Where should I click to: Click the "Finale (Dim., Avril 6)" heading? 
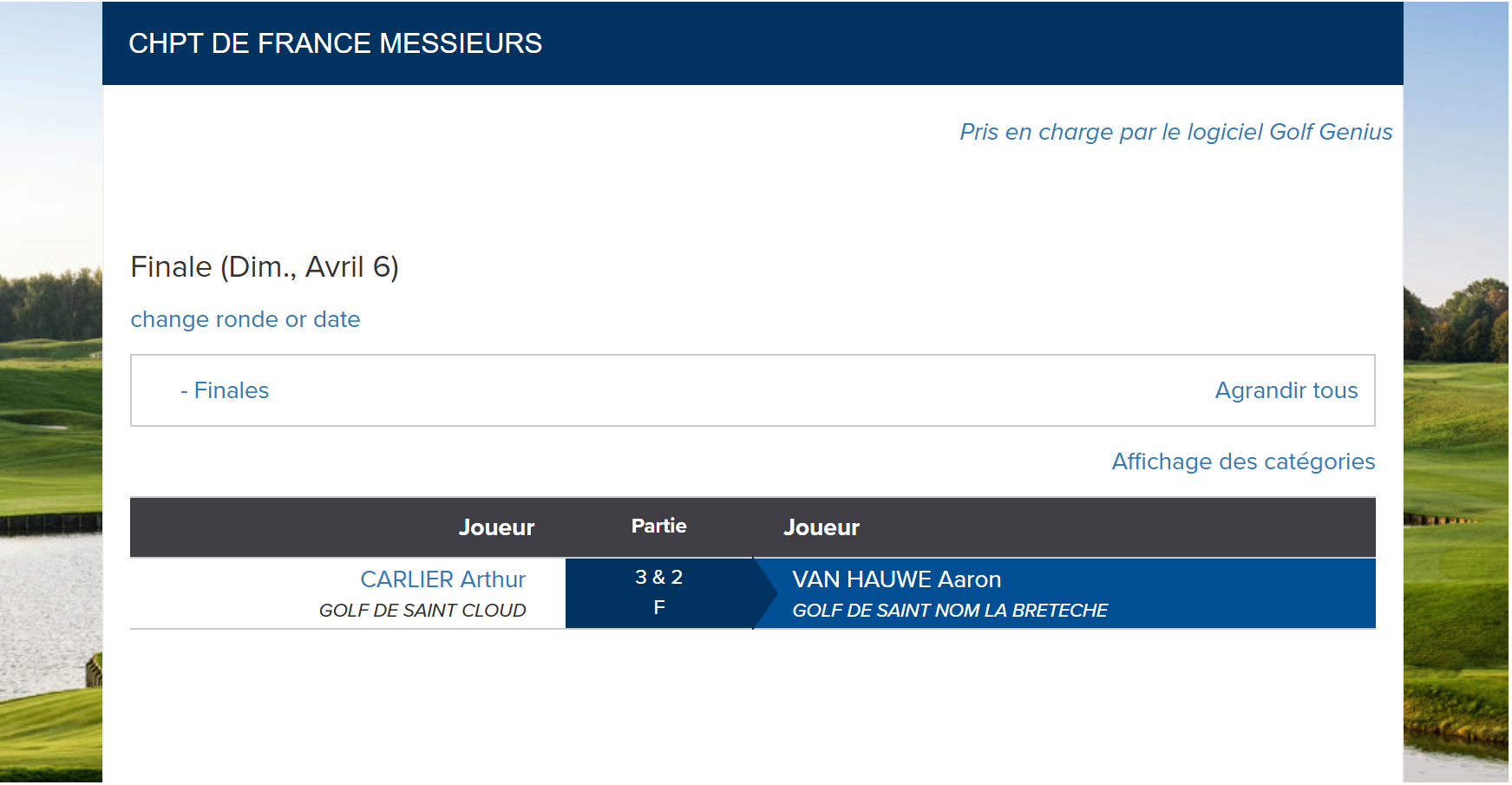[265, 267]
